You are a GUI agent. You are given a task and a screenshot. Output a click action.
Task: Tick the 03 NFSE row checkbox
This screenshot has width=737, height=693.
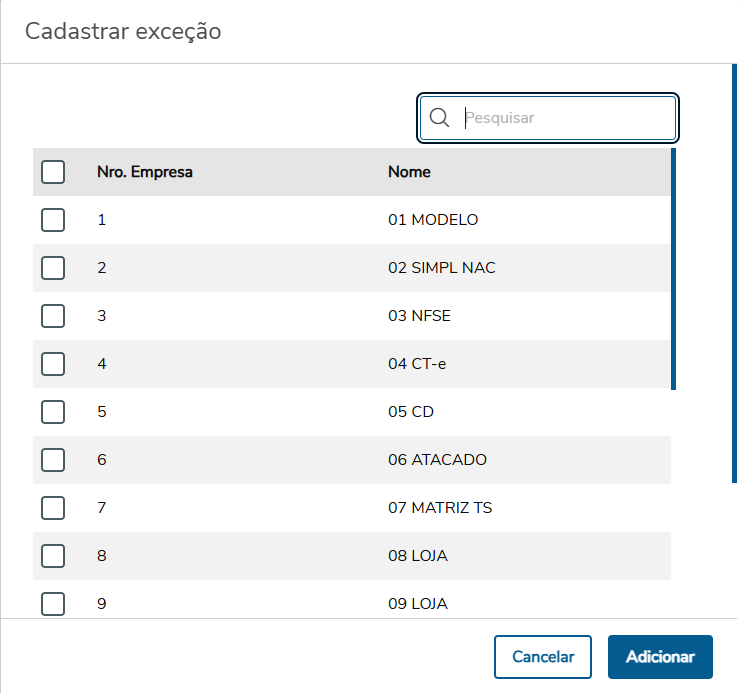coord(53,316)
